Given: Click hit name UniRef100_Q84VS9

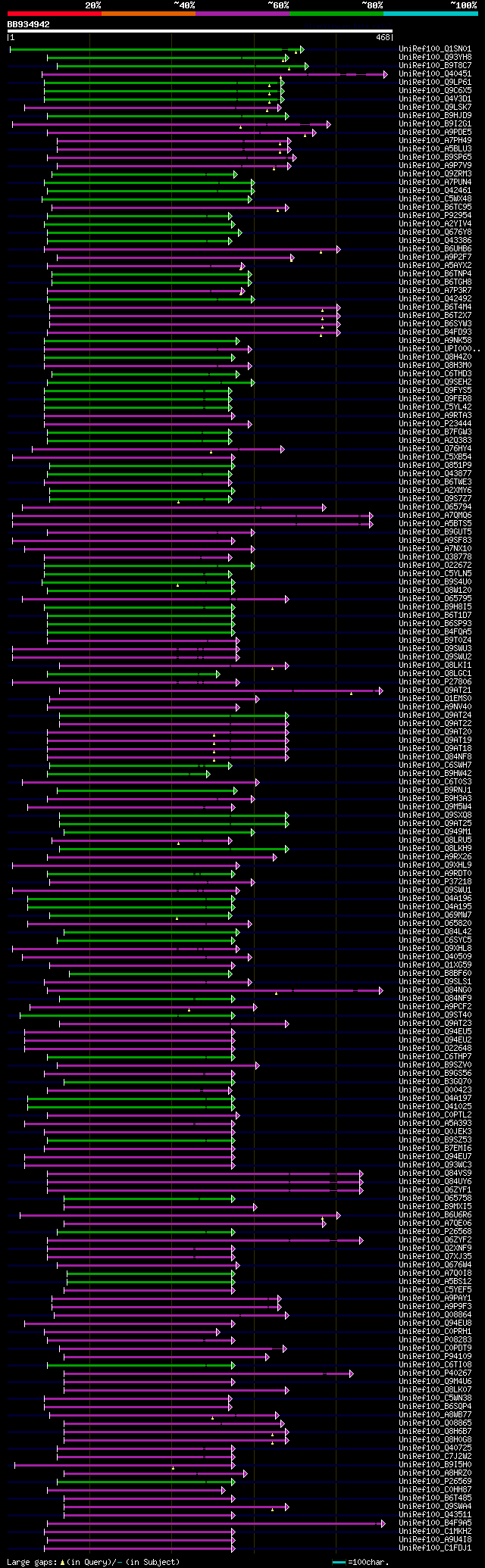Looking at the screenshot, I should pyautogui.click(x=435, y=1173).
